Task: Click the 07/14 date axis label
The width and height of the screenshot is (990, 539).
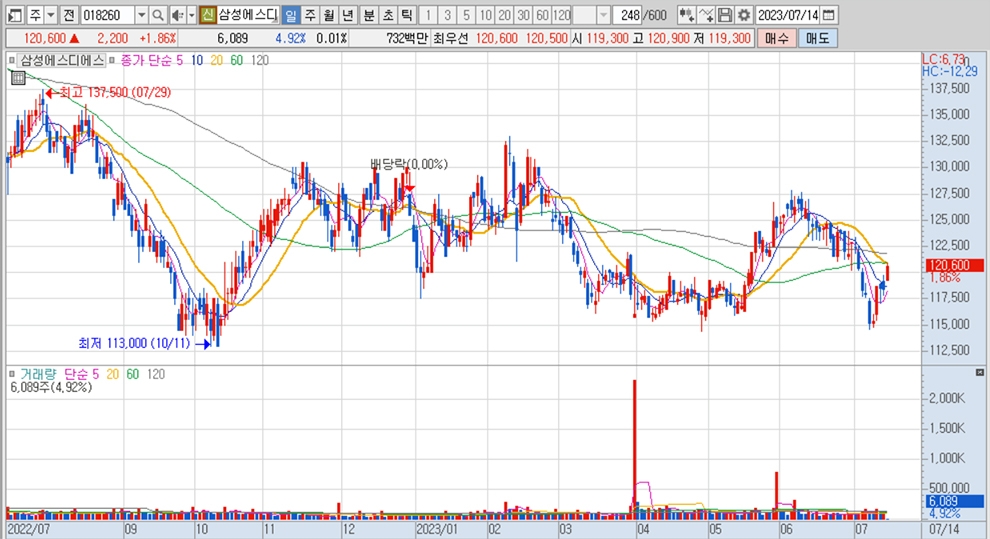Action: coord(945,529)
